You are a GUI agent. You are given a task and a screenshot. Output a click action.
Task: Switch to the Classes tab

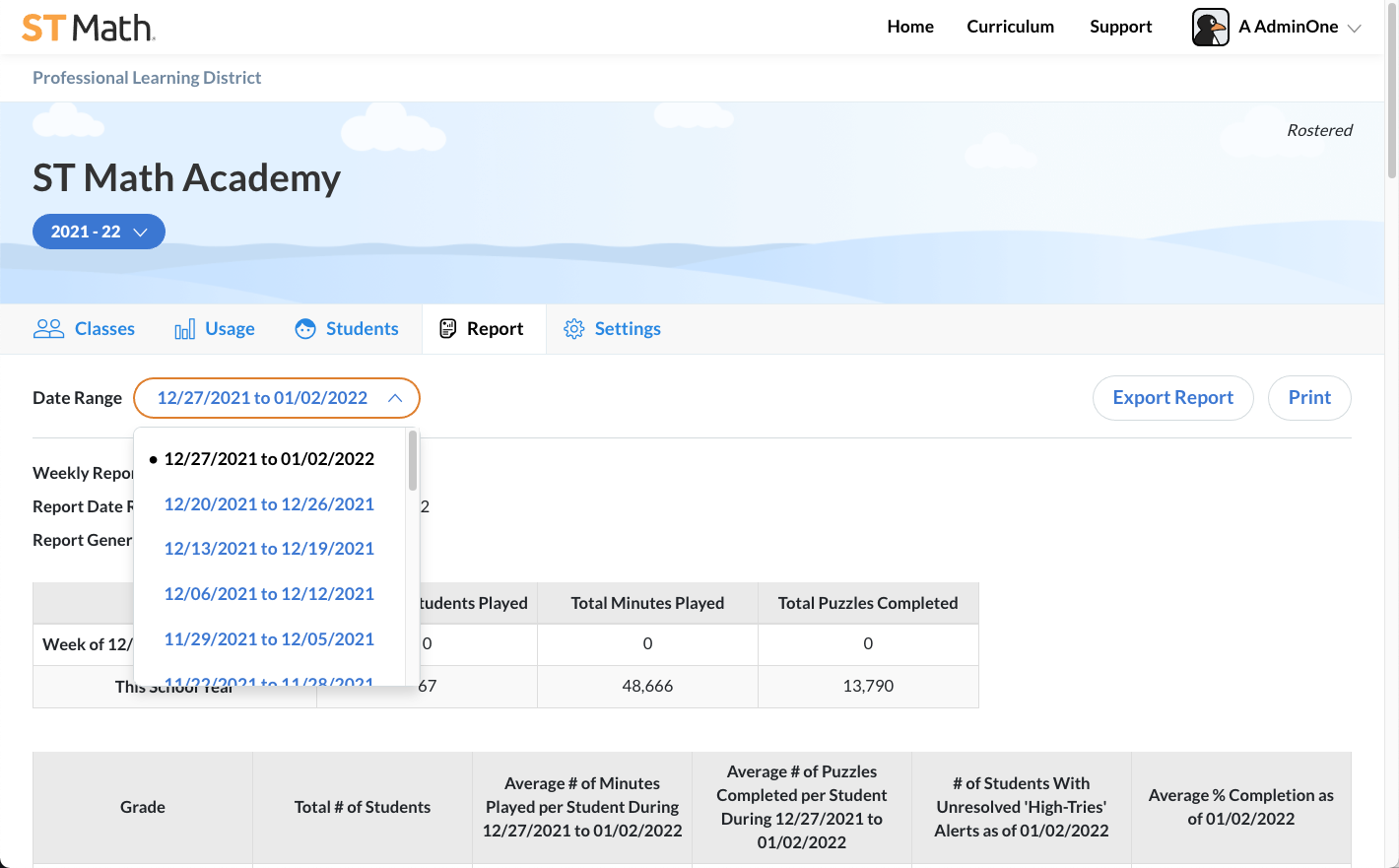click(x=85, y=329)
